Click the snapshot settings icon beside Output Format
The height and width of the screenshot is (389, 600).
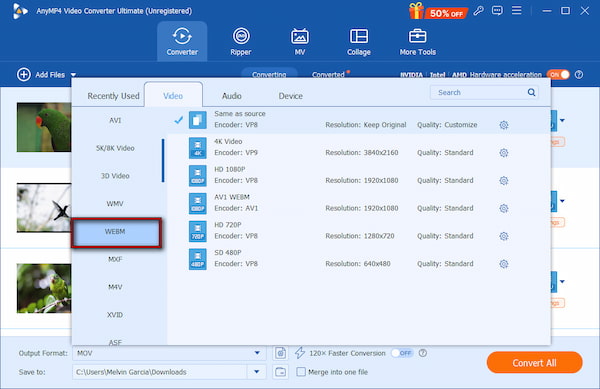point(280,353)
